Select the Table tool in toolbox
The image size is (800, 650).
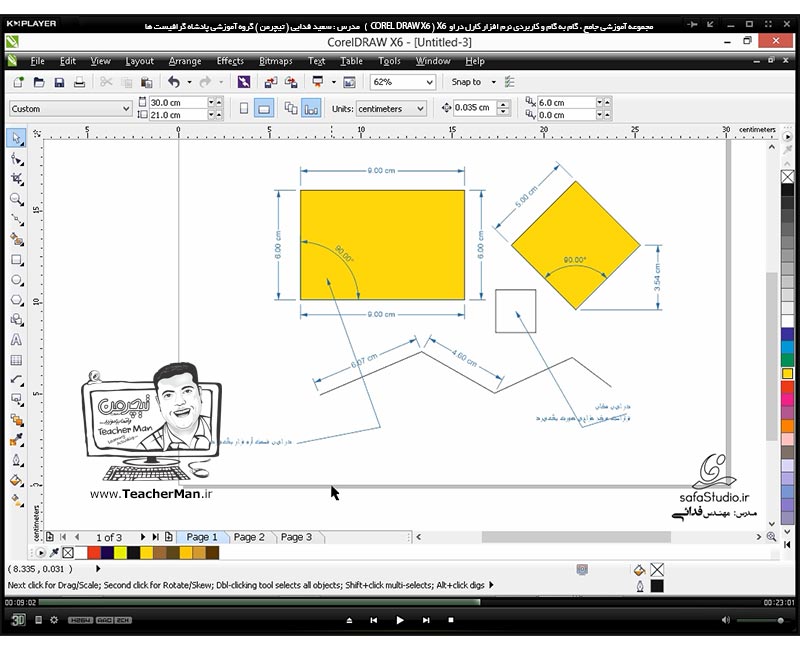[16, 360]
